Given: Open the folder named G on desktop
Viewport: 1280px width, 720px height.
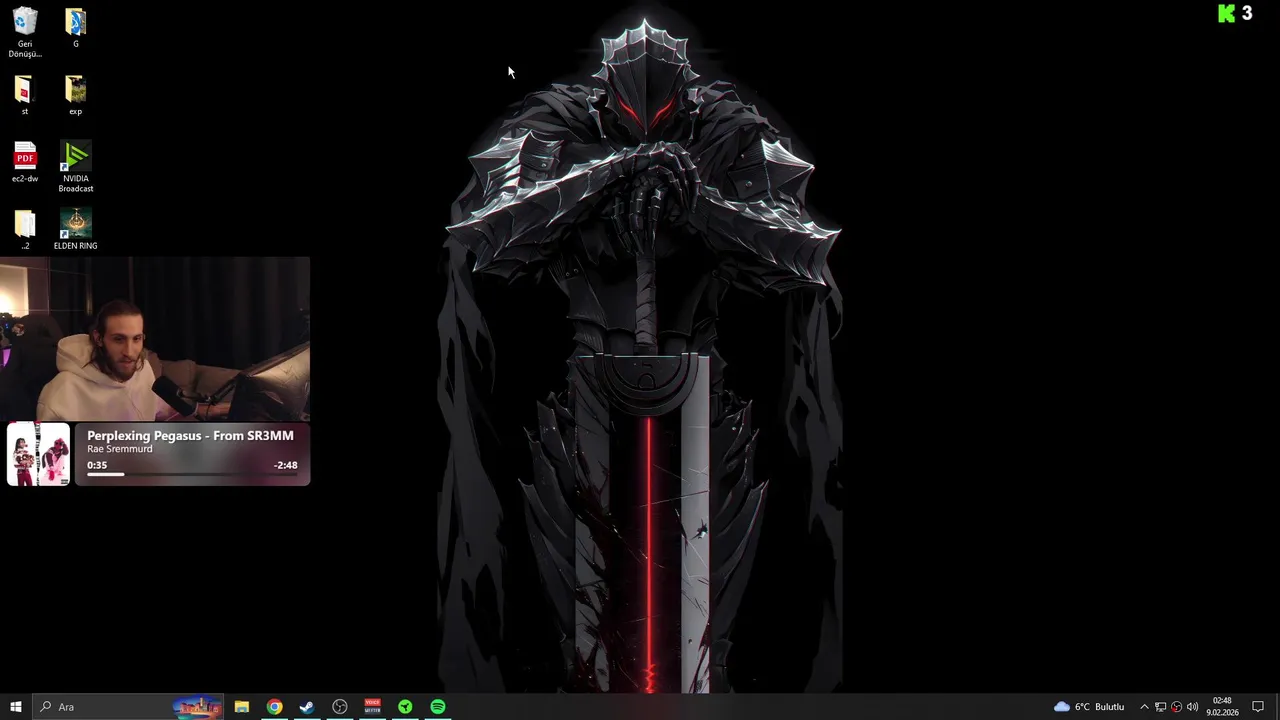Looking at the screenshot, I should tap(75, 28).
